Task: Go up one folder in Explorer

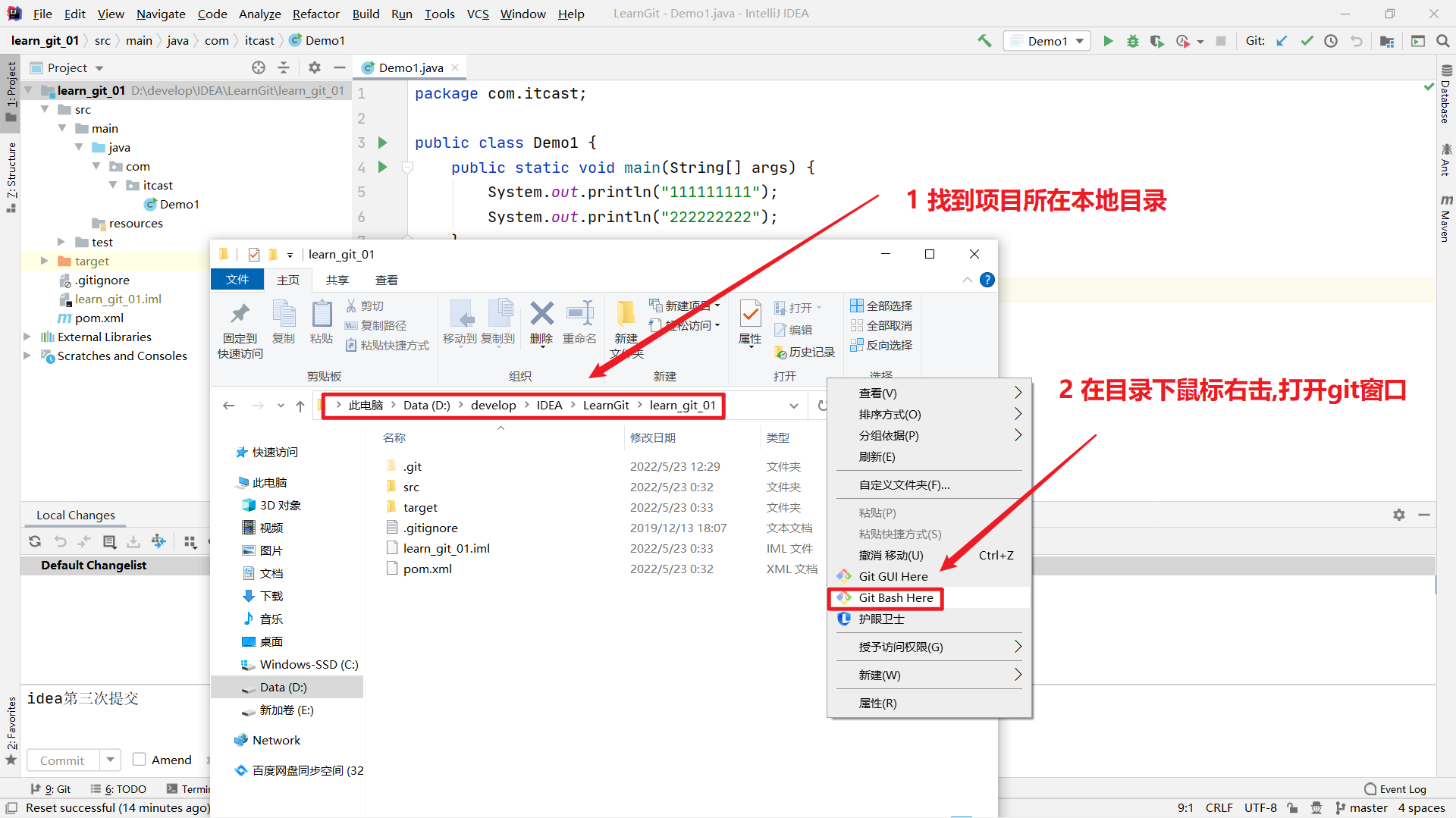Action: pyautogui.click(x=300, y=406)
